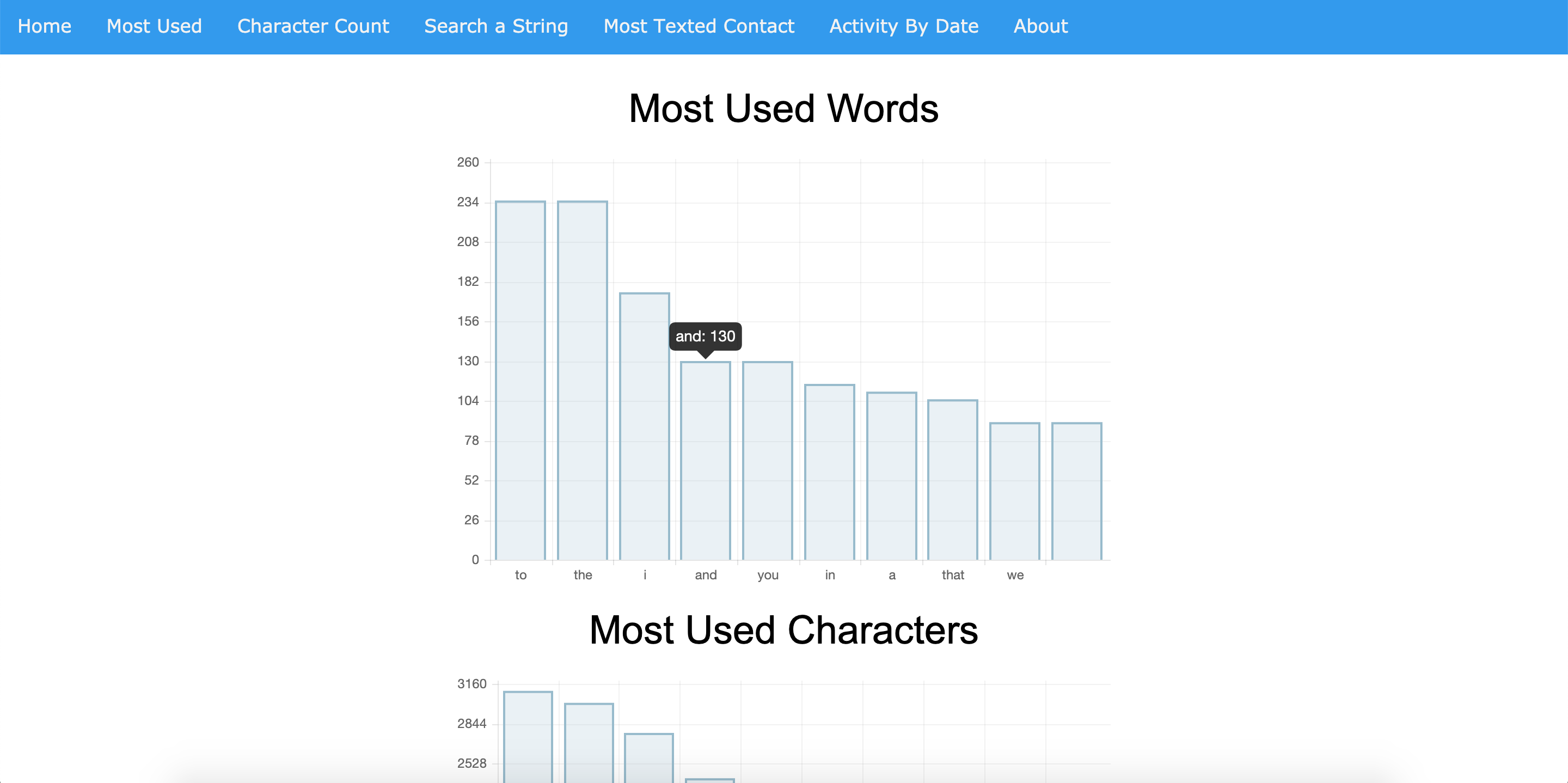The height and width of the screenshot is (783, 1568).
Task: Open the About page link
Action: point(1040,26)
